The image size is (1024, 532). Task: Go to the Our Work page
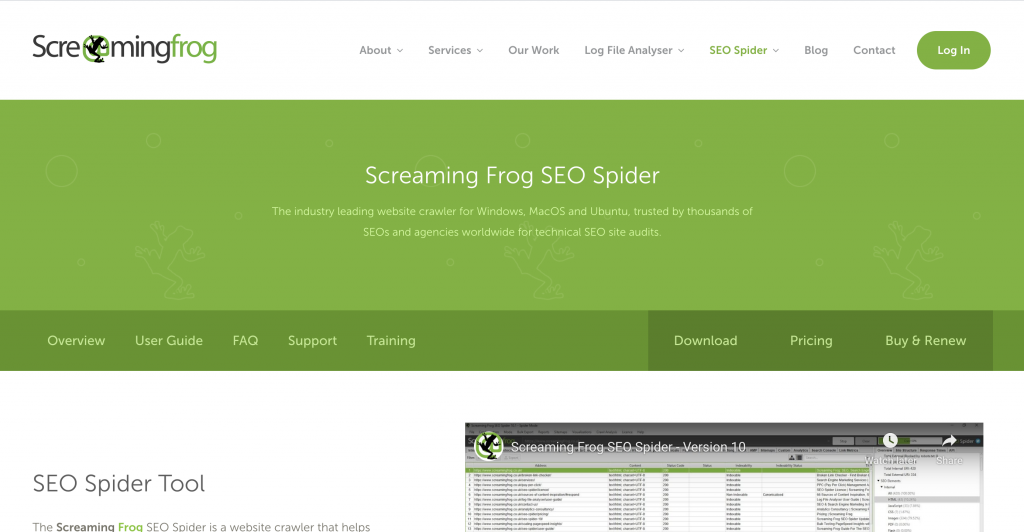click(x=534, y=50)
